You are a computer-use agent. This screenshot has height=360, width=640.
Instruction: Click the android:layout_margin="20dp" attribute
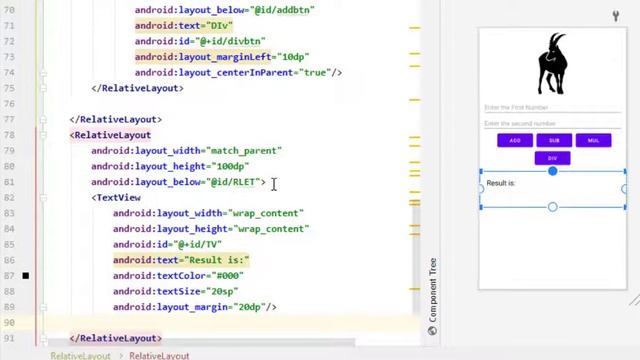point(195,307)
